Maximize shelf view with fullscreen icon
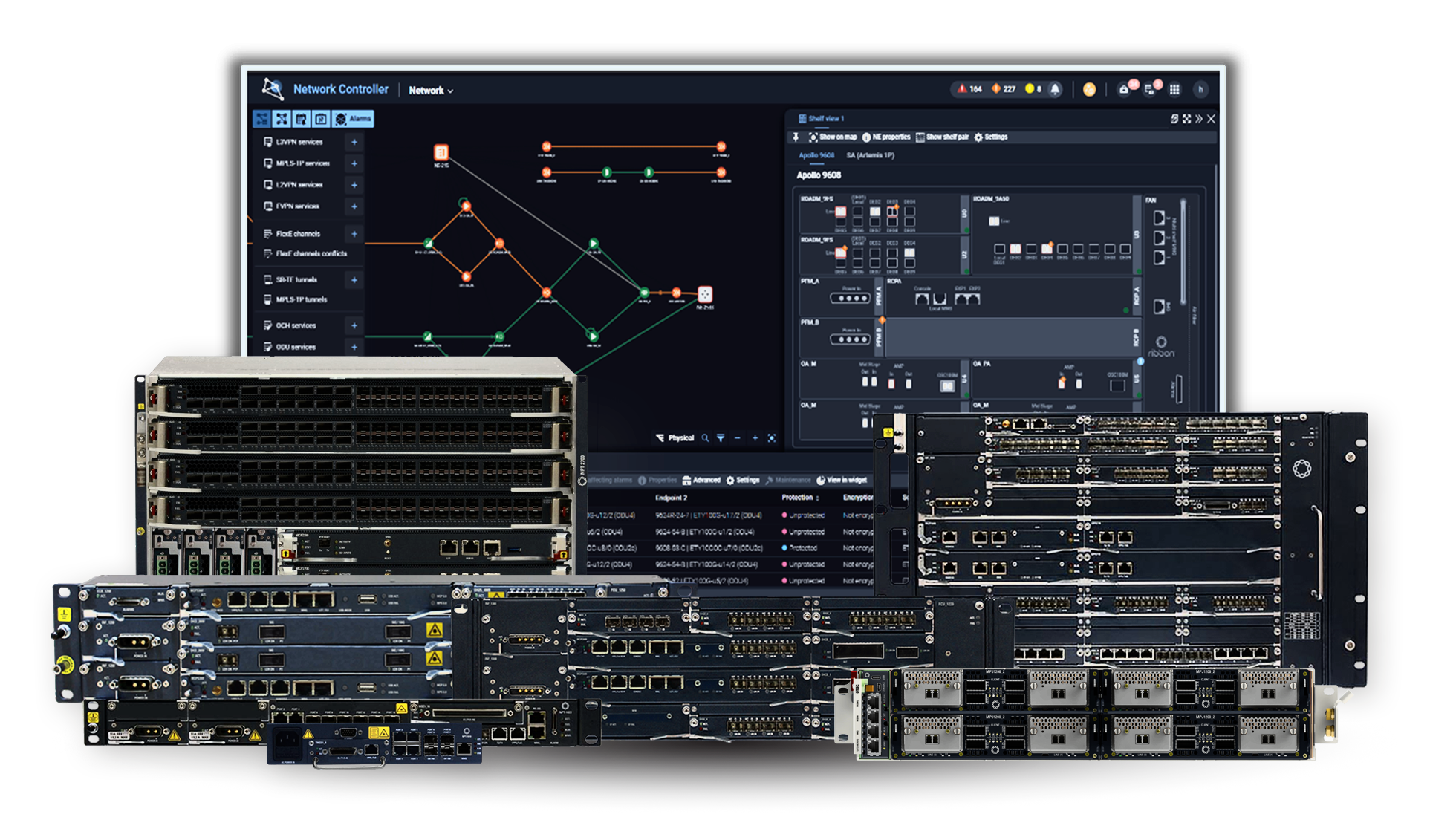The width and height of the screenshot is (1456, 820). 1186,119
